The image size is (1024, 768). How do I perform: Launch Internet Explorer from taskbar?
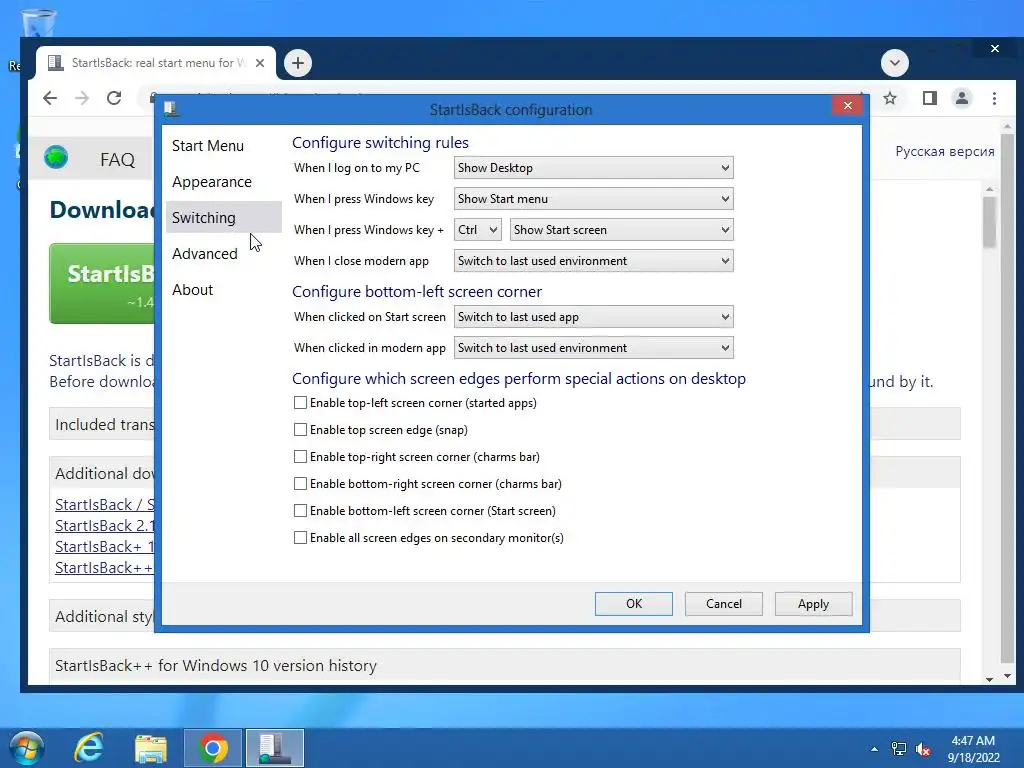(x=89, y=748)
